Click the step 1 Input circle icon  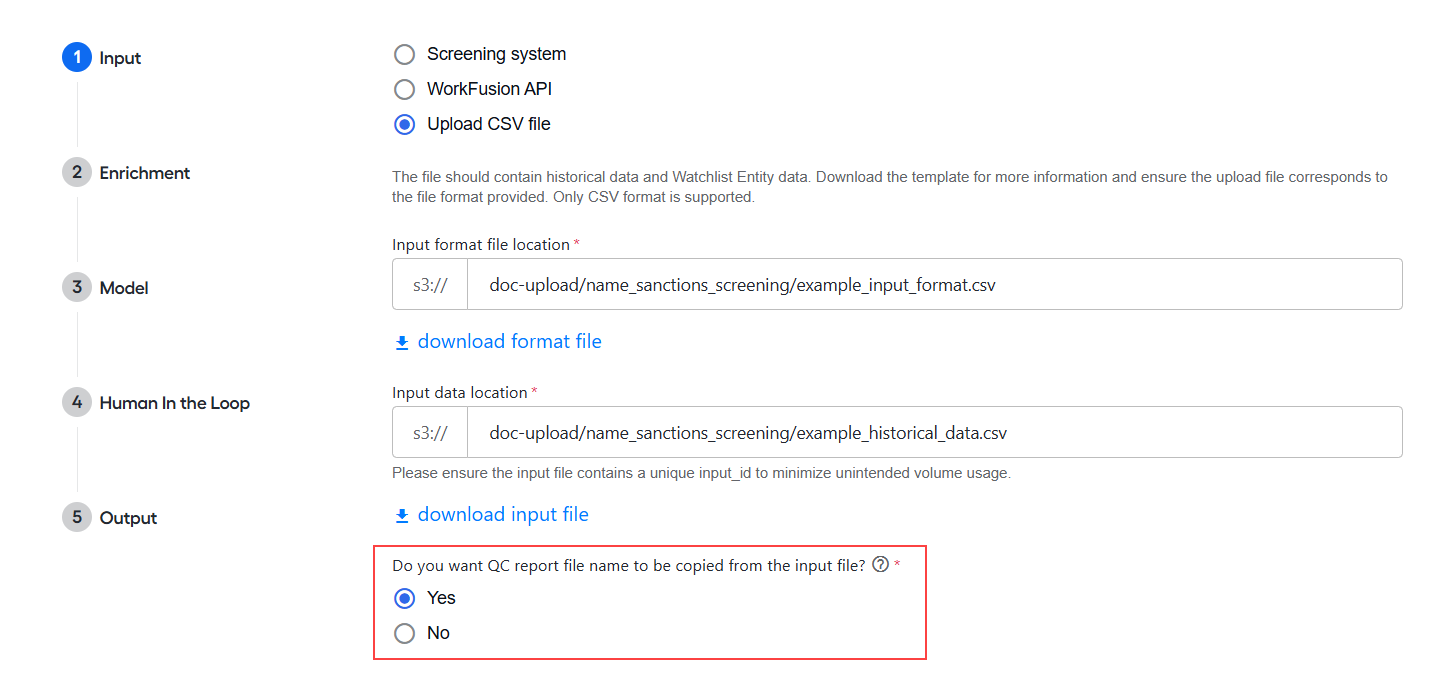(x=77, y=58)
